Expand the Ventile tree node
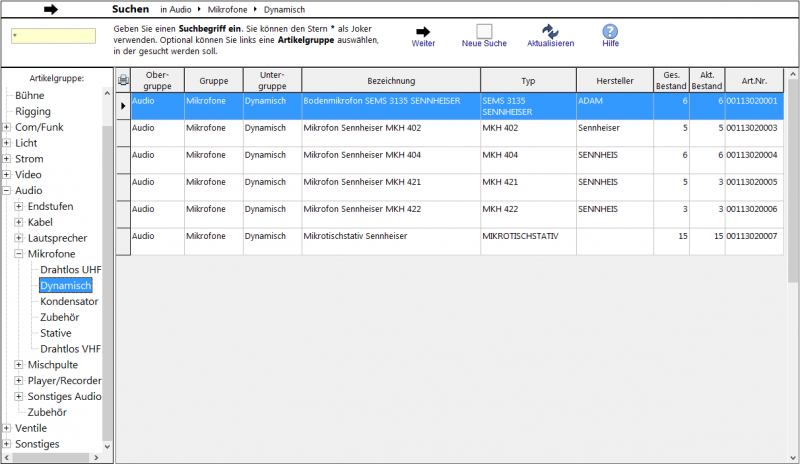Image resolution: width=800 pixels, height=464 pixels. tap(7, 428)
